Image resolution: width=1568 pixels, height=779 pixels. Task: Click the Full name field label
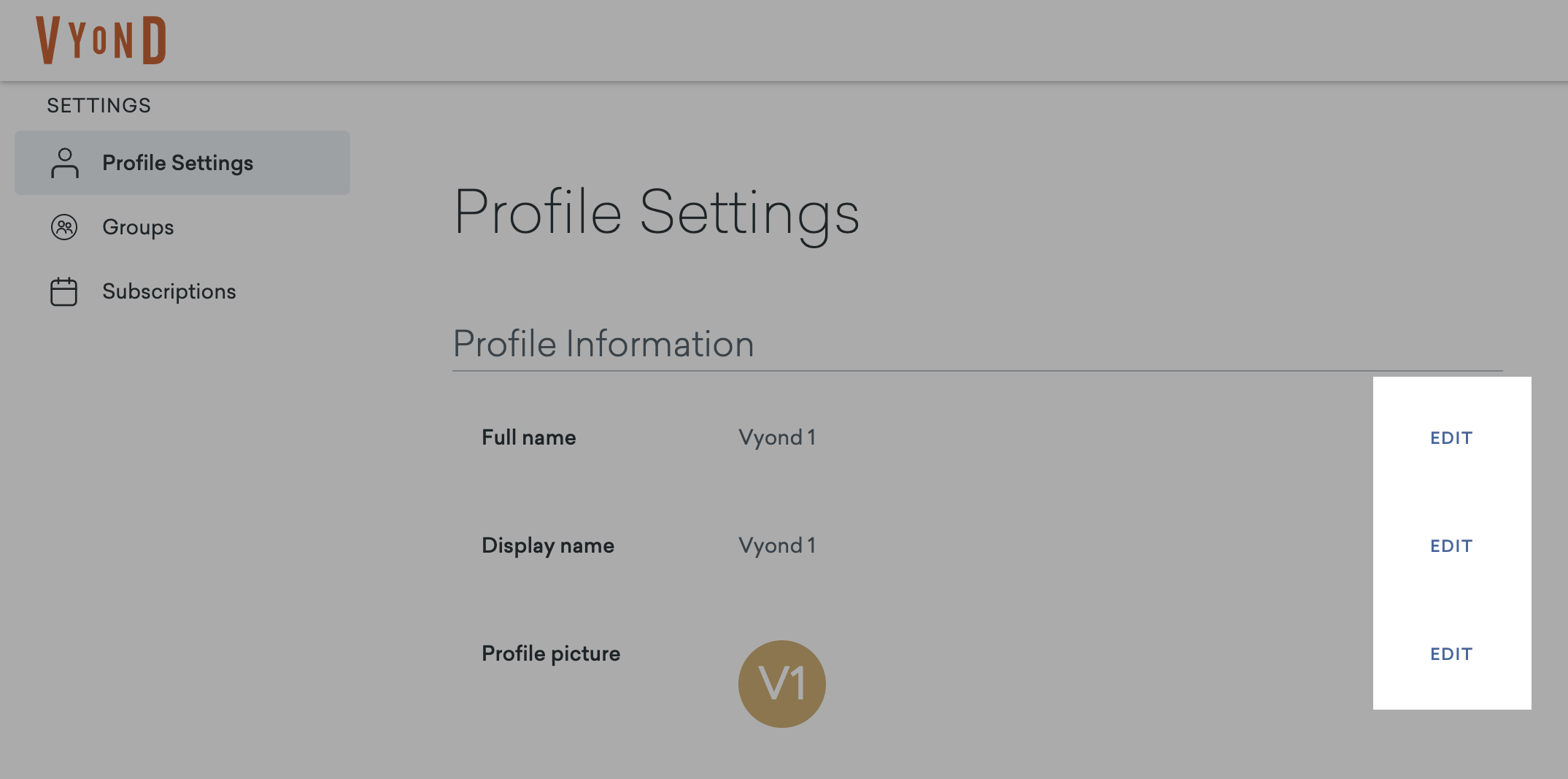pyautogui.click(x=528, y=437)
